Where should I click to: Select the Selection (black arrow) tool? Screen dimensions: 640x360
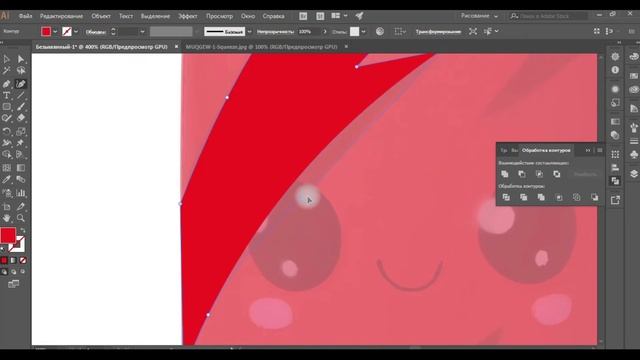pos(7,60)
